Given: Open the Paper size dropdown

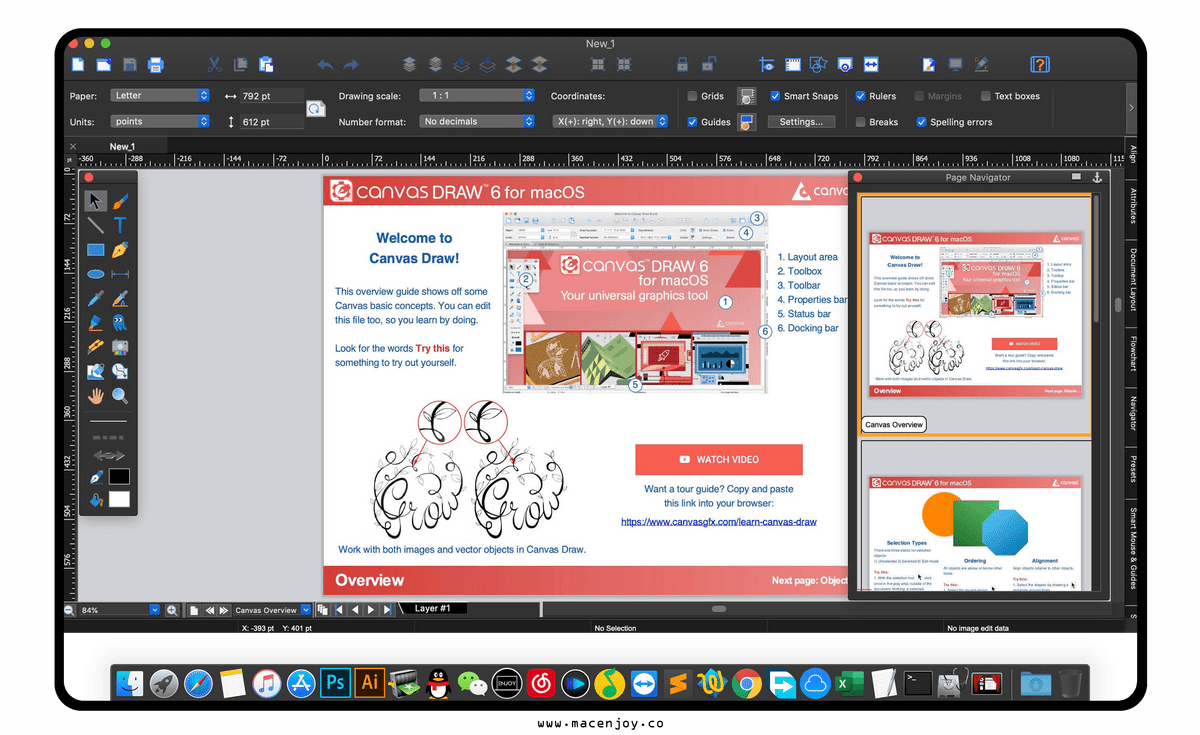Looking at the screenshot, I should [160, 96].
